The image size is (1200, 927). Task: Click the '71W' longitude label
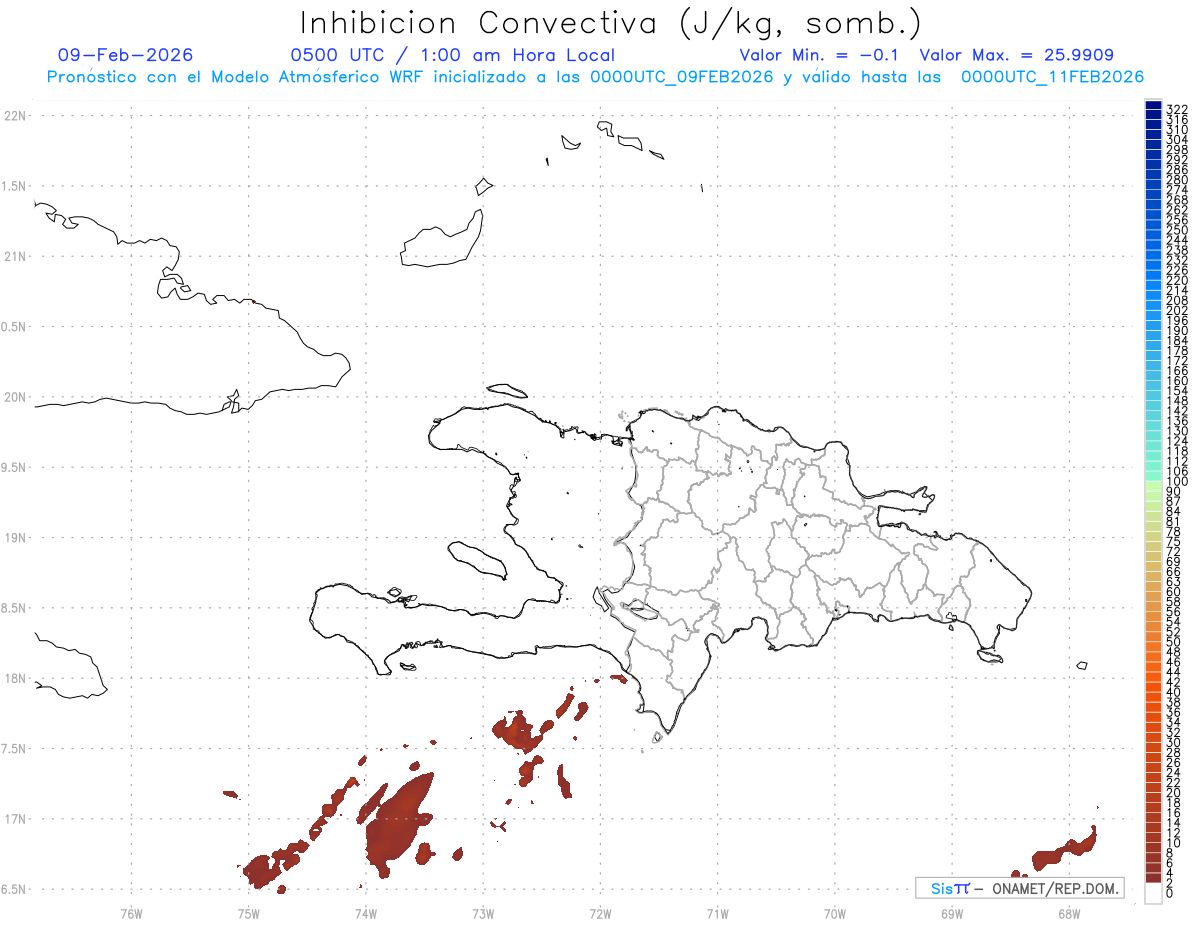(x=717, y=912)
